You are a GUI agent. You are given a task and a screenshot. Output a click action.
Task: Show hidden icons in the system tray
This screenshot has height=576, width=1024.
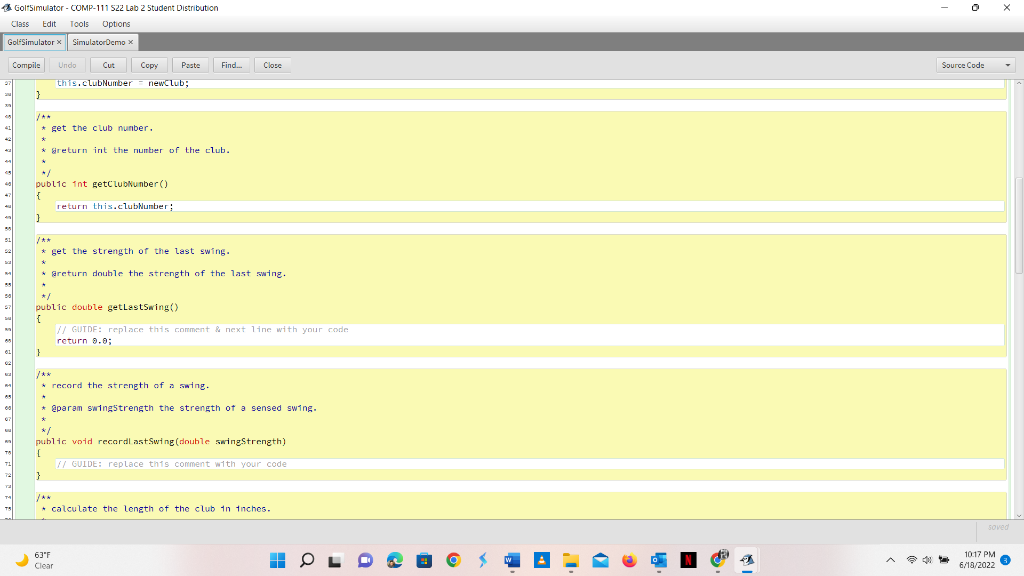click(x=890, y=560)
